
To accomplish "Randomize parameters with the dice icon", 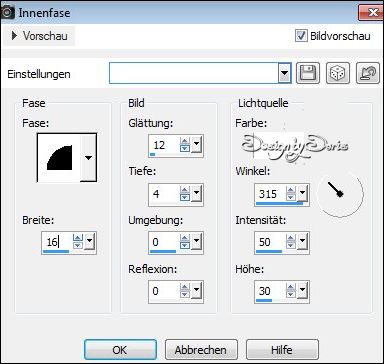I will (x=338, y=73).
